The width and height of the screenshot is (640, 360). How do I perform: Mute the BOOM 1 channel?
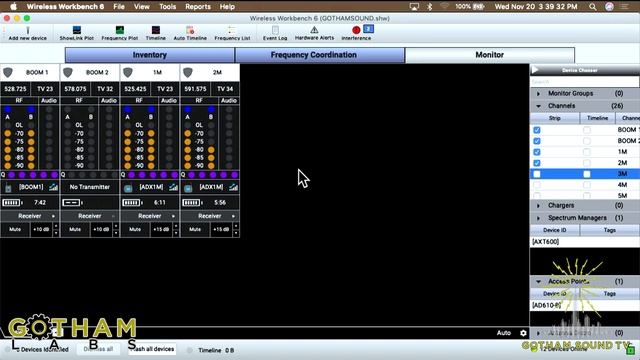click(15, 229)
